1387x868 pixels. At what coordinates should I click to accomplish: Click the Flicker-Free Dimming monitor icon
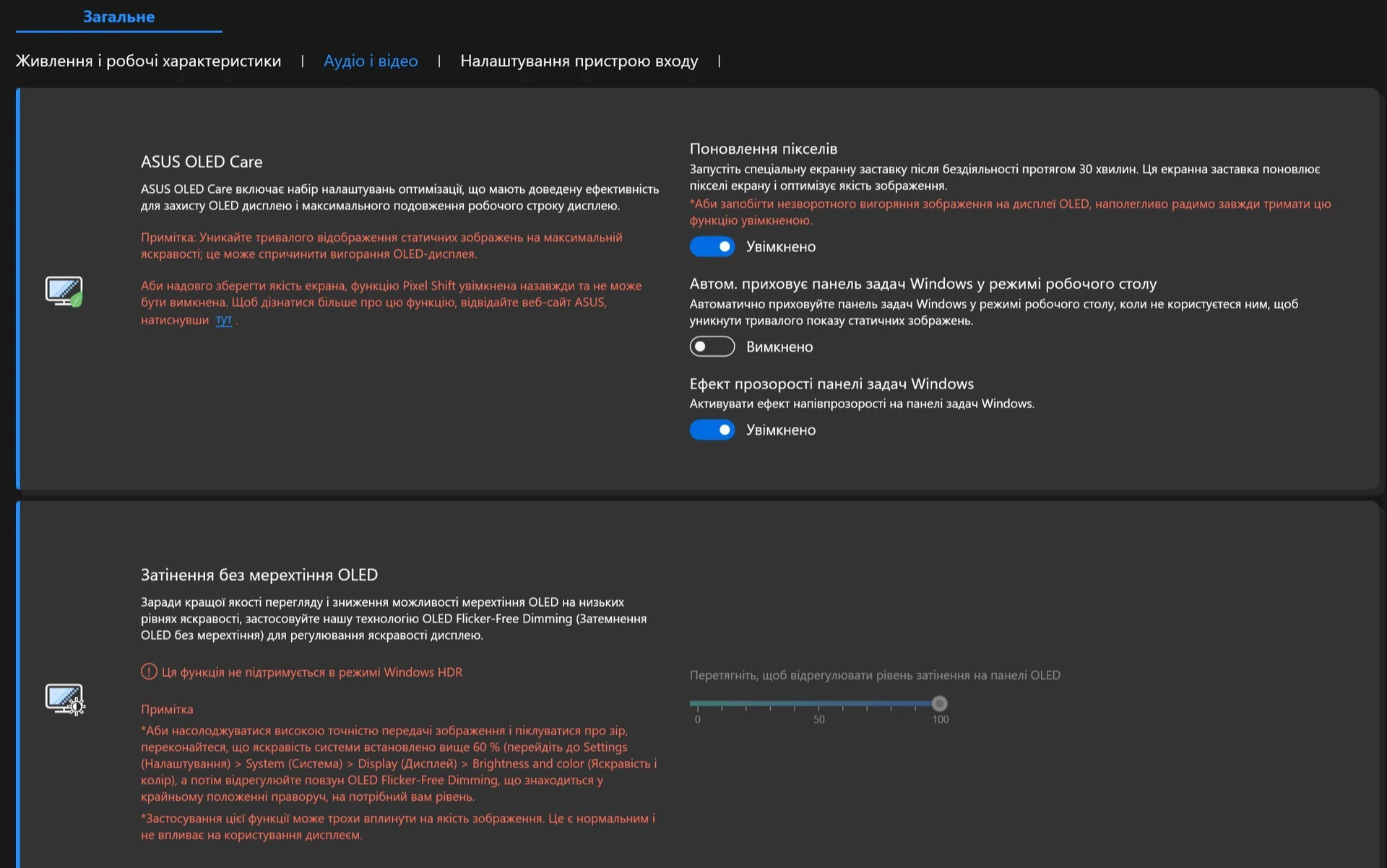(x=64, y=698)
